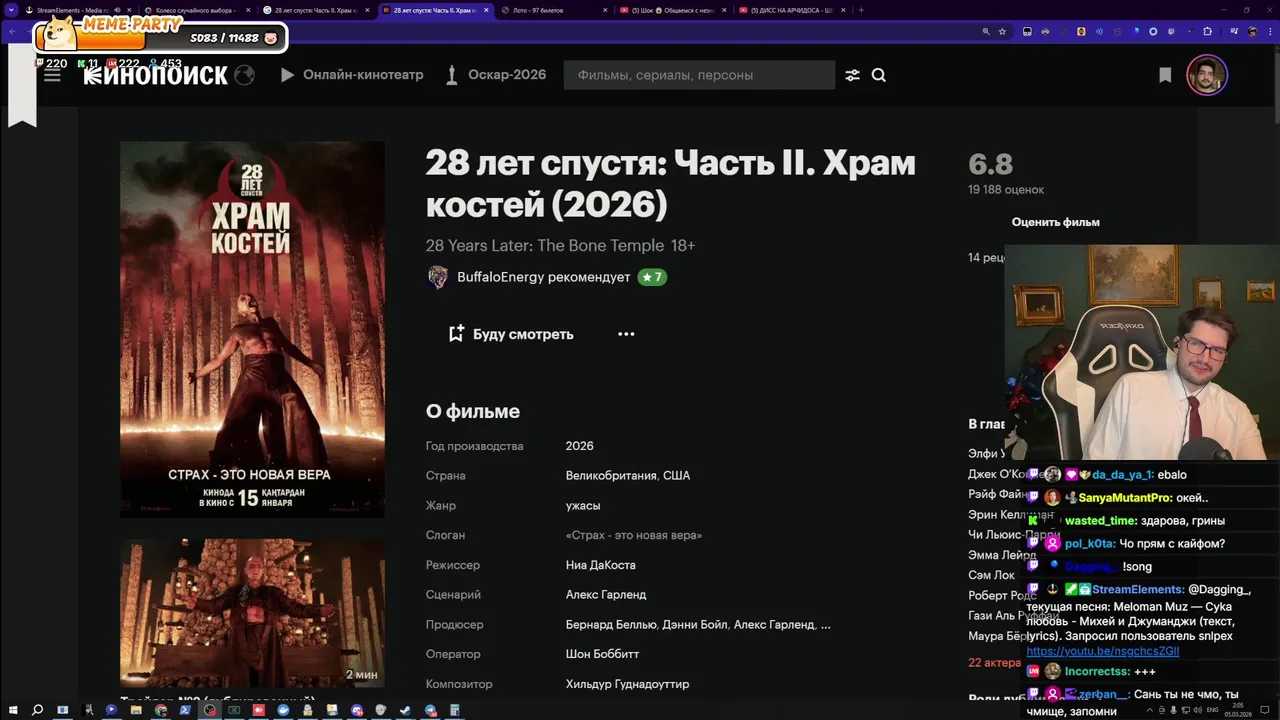Open Excel-like green app in taskbar

234,710
